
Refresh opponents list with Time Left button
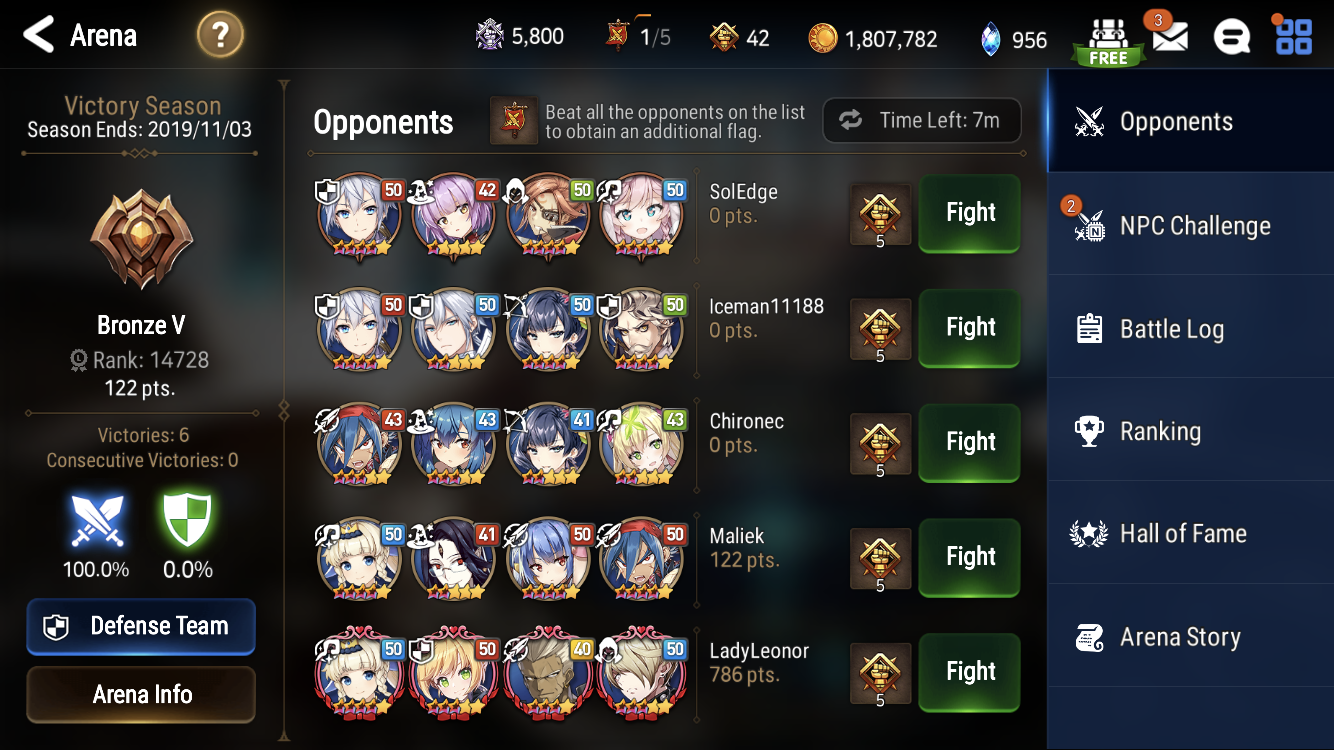coord(922,120)
